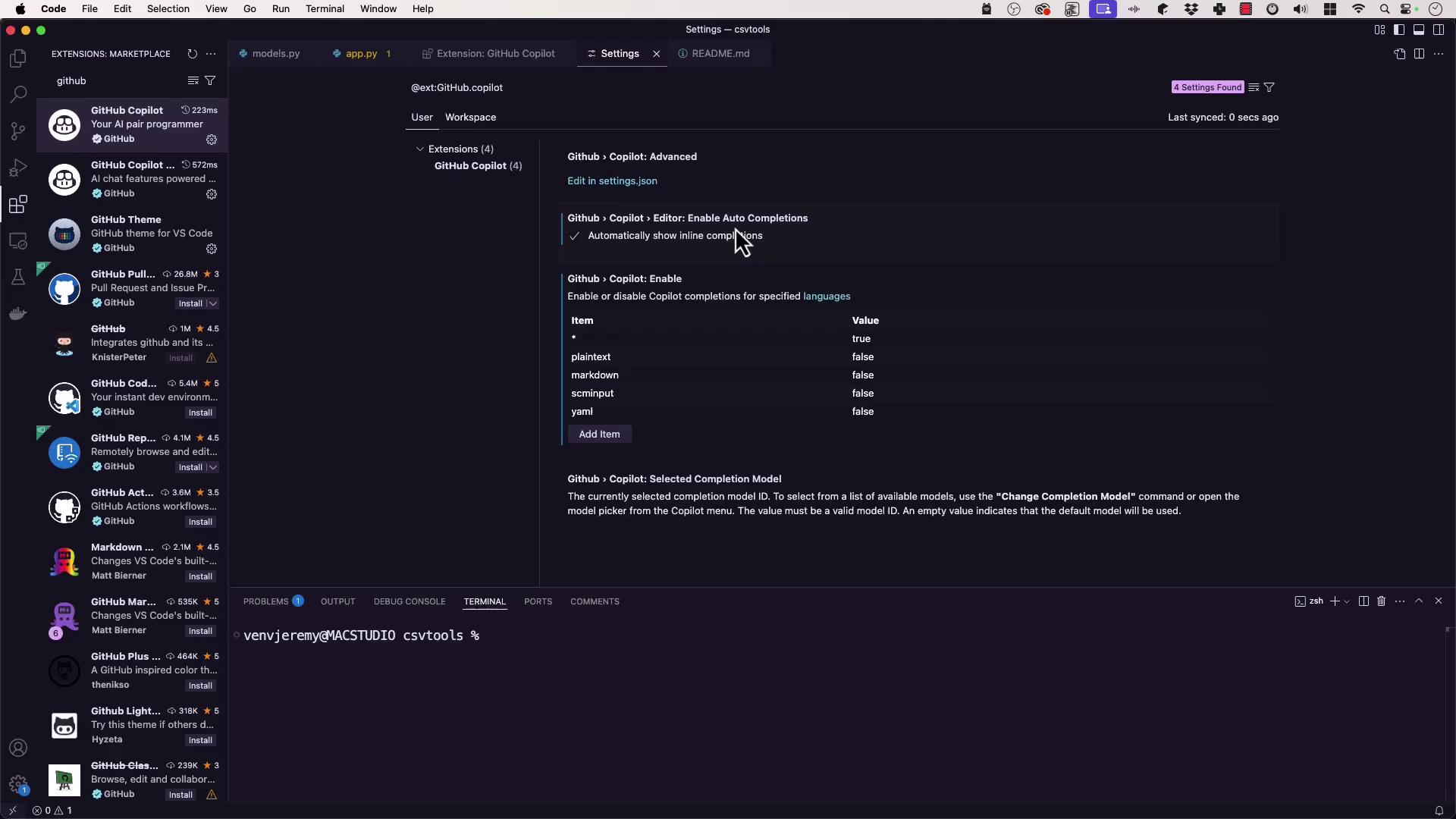The height and width of the screenshot is (819, 1456).
Task: Click the Search activity bar icon
Action: coord(18,95)
